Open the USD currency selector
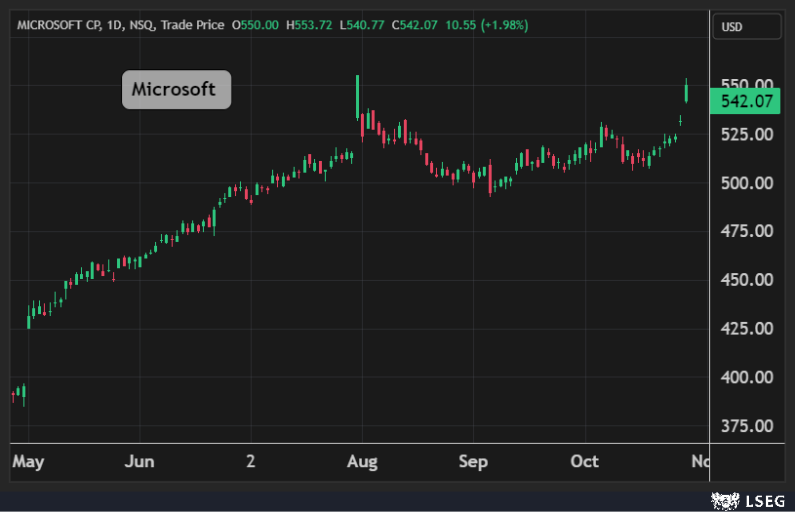Image resolution: width=795 pixels, height=512 pixels. pyautogui.click(x=746, y=28)
